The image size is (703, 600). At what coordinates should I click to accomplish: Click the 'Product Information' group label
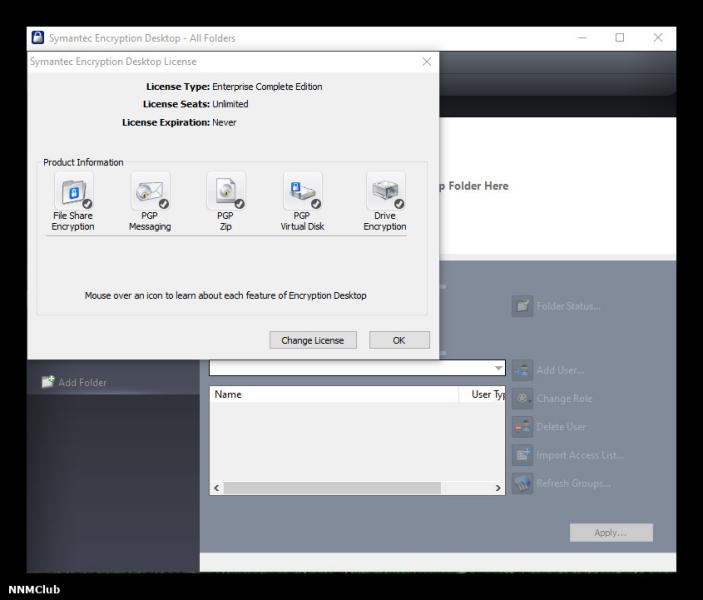point(83,162)
